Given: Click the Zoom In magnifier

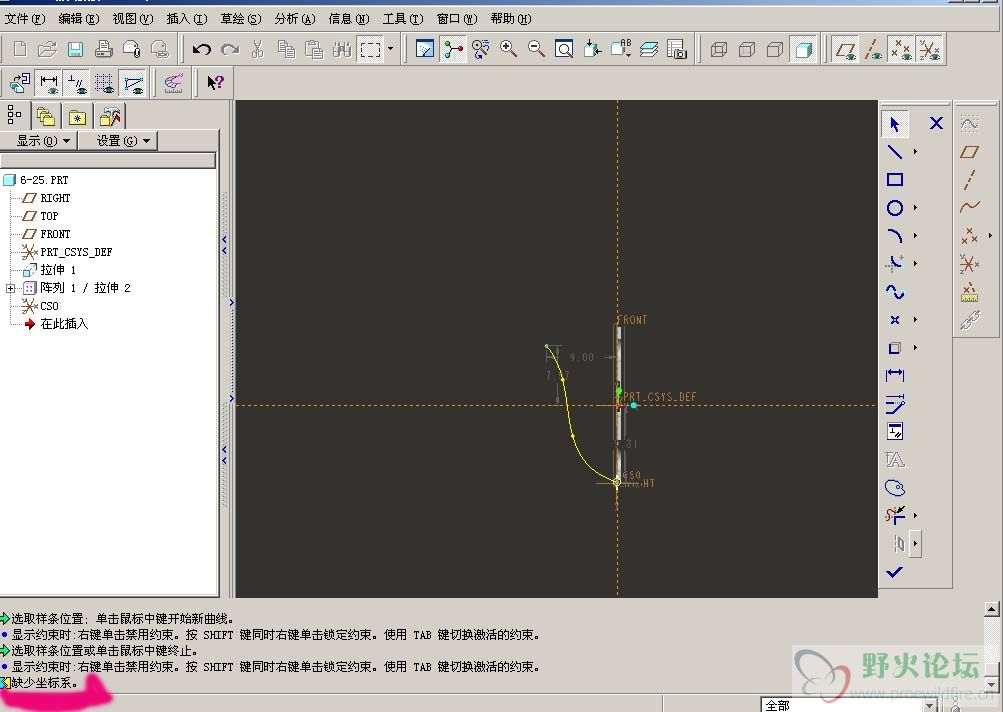Looking at the screenshot, I should (509, 49).
